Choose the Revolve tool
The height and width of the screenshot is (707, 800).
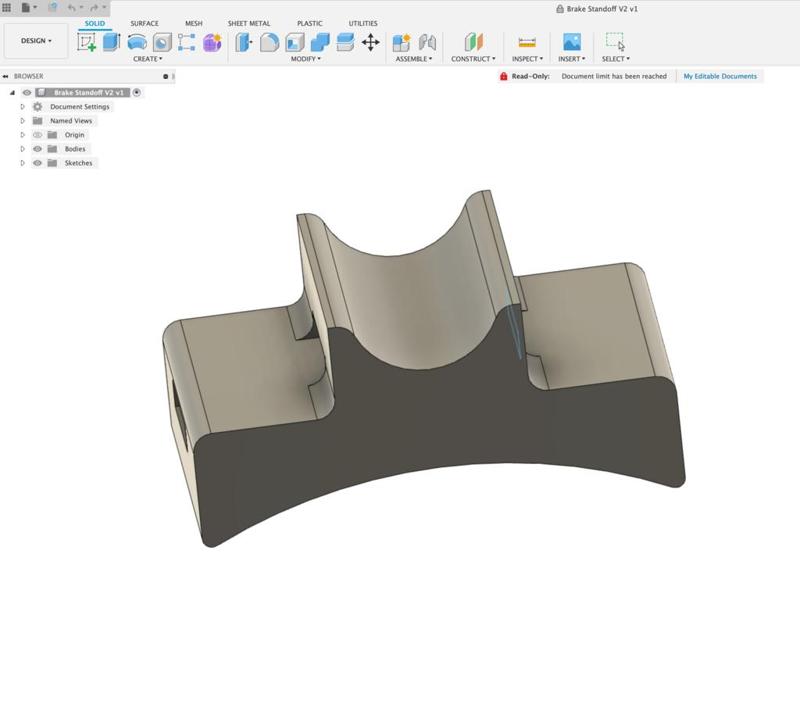click(136, 42)
